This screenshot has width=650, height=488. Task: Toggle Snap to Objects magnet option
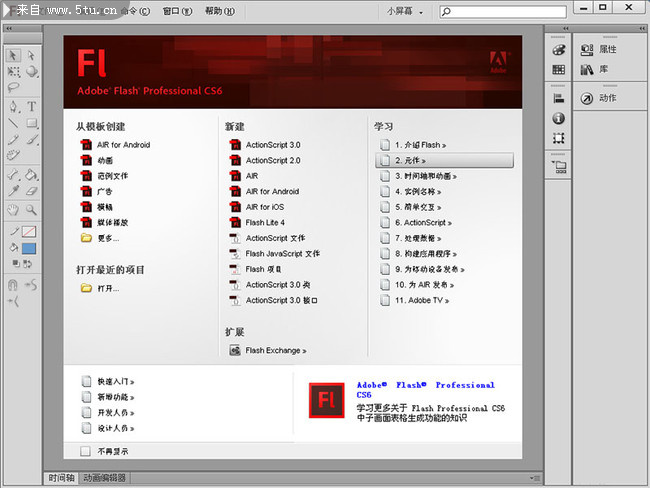13,284
